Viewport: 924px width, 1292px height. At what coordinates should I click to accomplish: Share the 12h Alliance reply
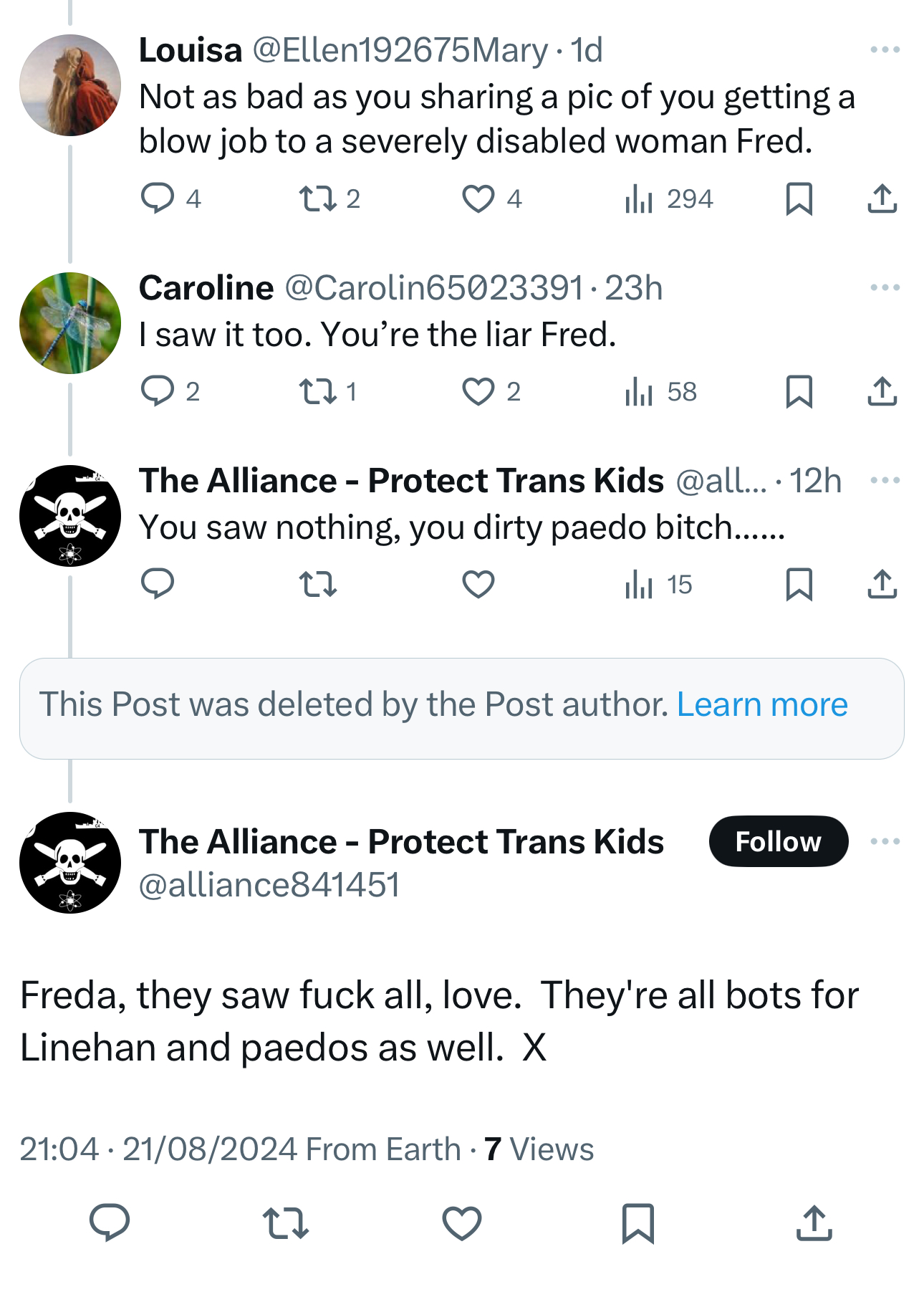882,584
